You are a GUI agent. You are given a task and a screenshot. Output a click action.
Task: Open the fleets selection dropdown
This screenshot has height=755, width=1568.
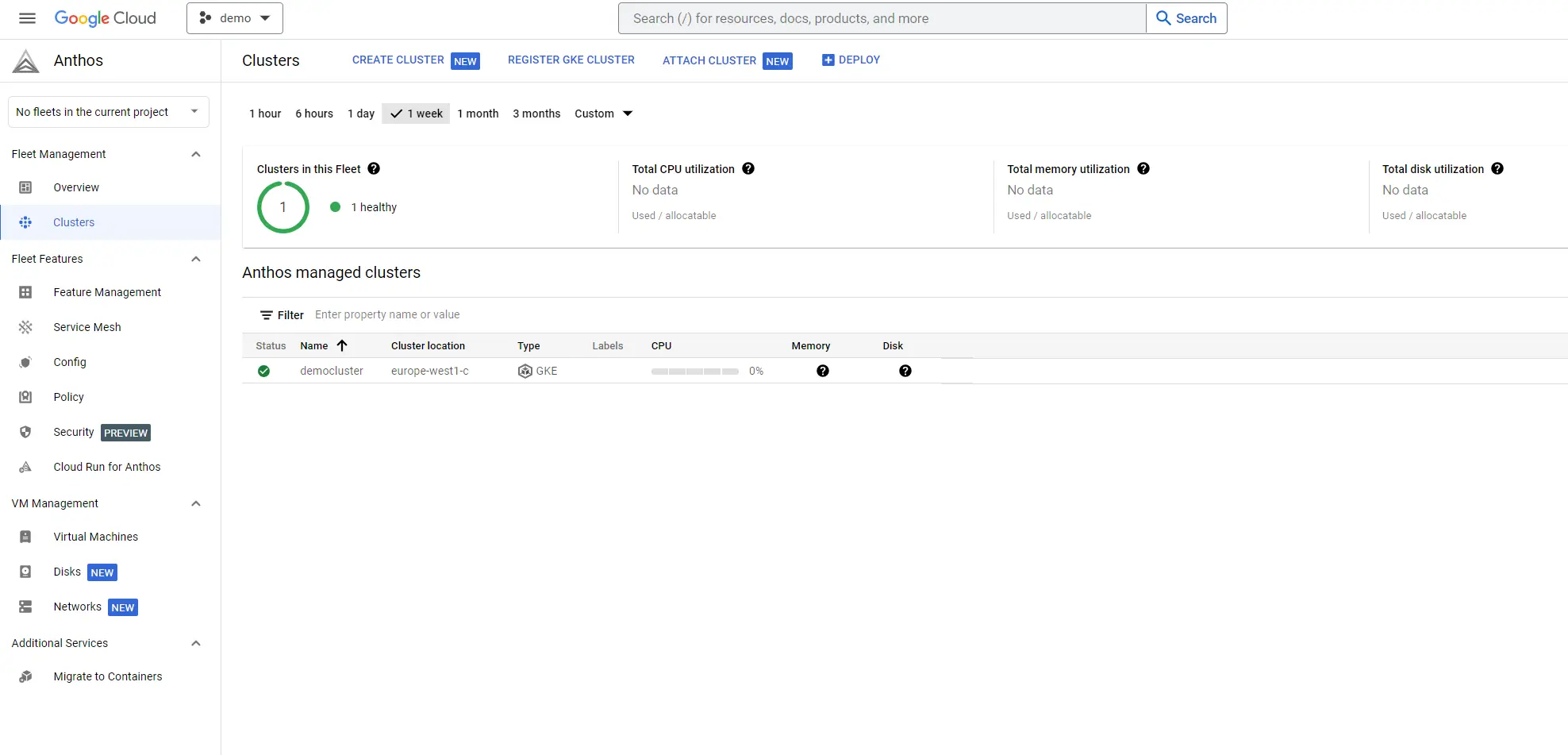click(109, 112)
